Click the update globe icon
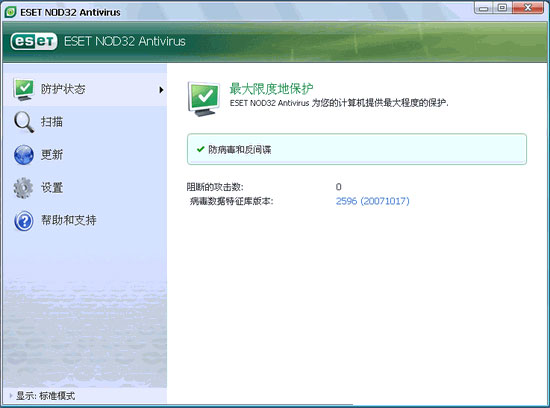The width and height of the screenshot is (550, 408). [24, 155]
